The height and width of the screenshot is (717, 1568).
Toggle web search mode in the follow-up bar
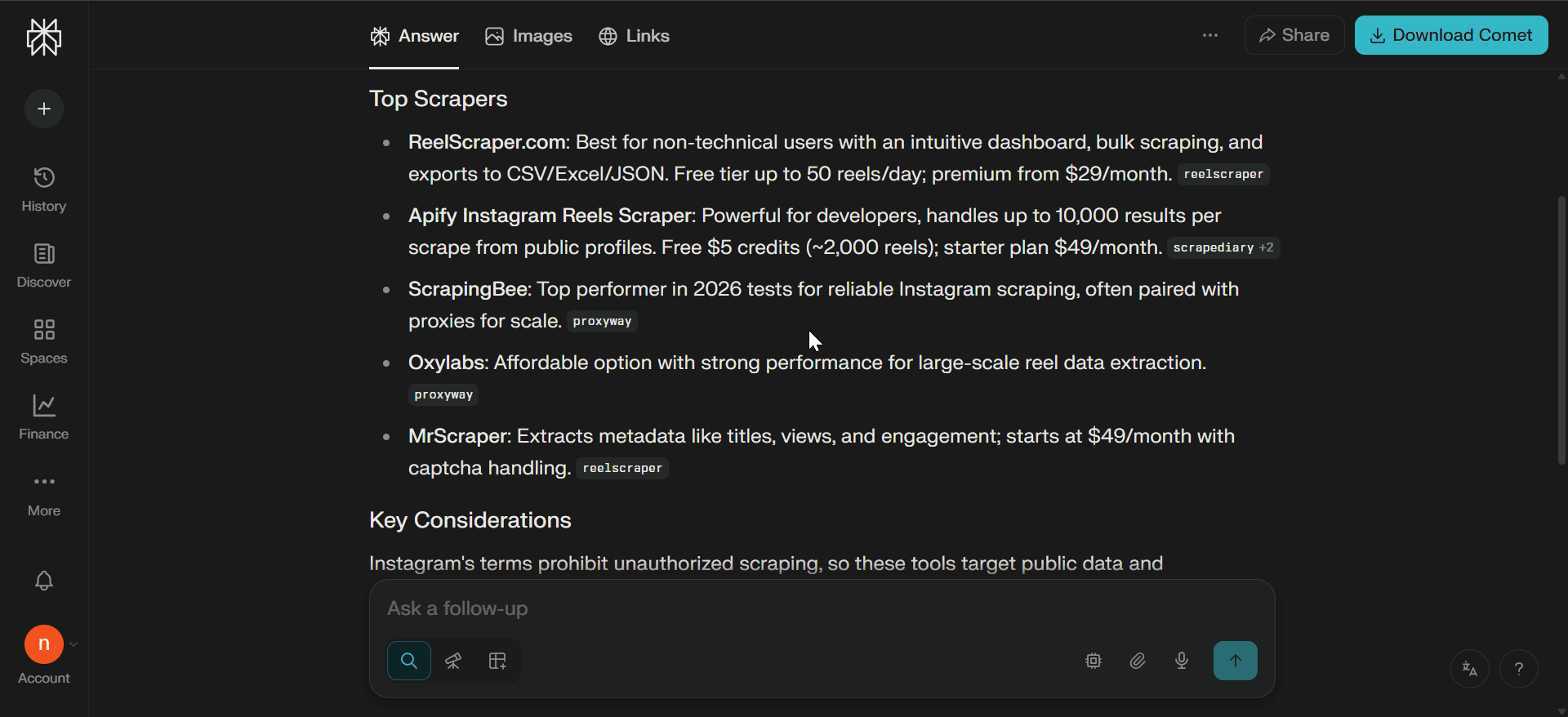(x=408, y=661)
